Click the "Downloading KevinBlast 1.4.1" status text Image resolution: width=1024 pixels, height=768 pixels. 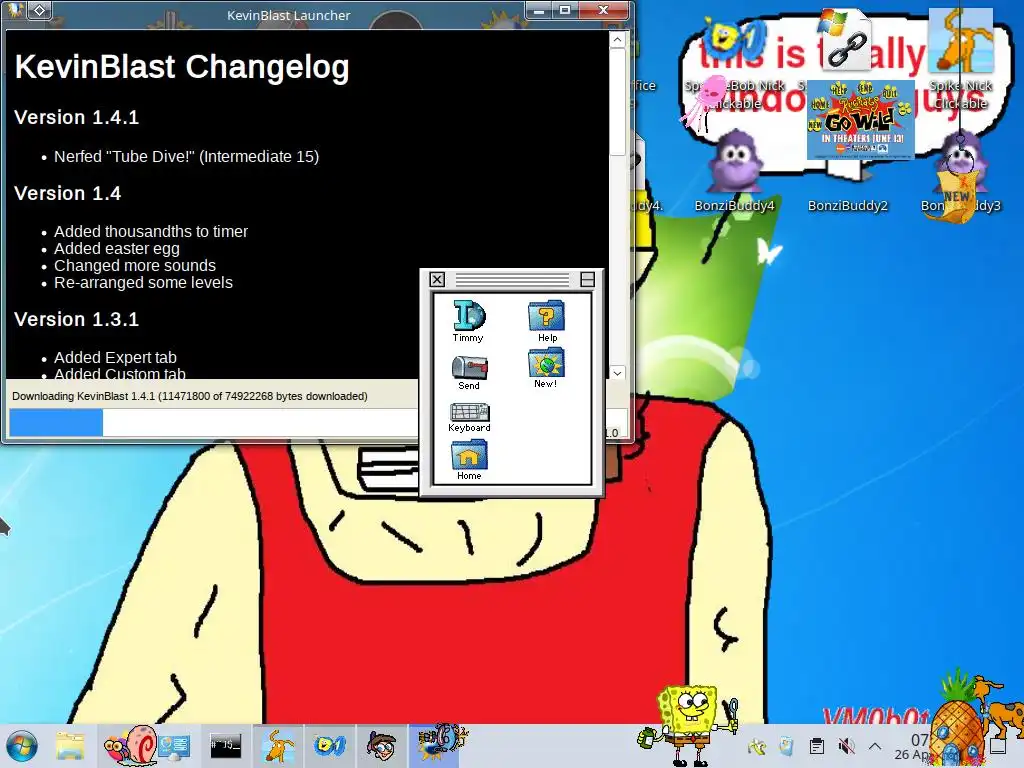click(x=189, y=396)
